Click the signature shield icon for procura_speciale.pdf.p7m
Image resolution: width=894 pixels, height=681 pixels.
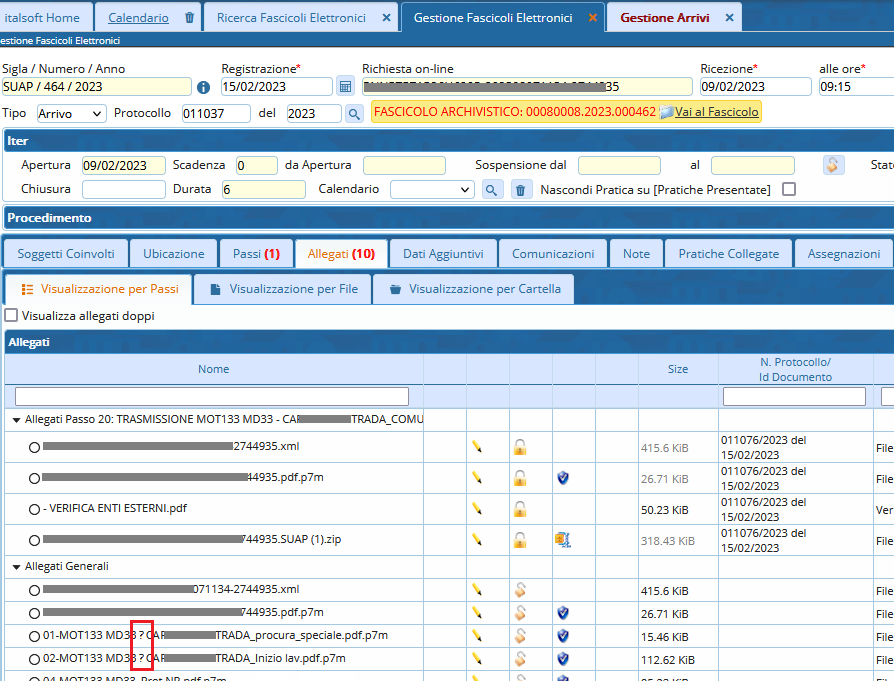point(563,637)
